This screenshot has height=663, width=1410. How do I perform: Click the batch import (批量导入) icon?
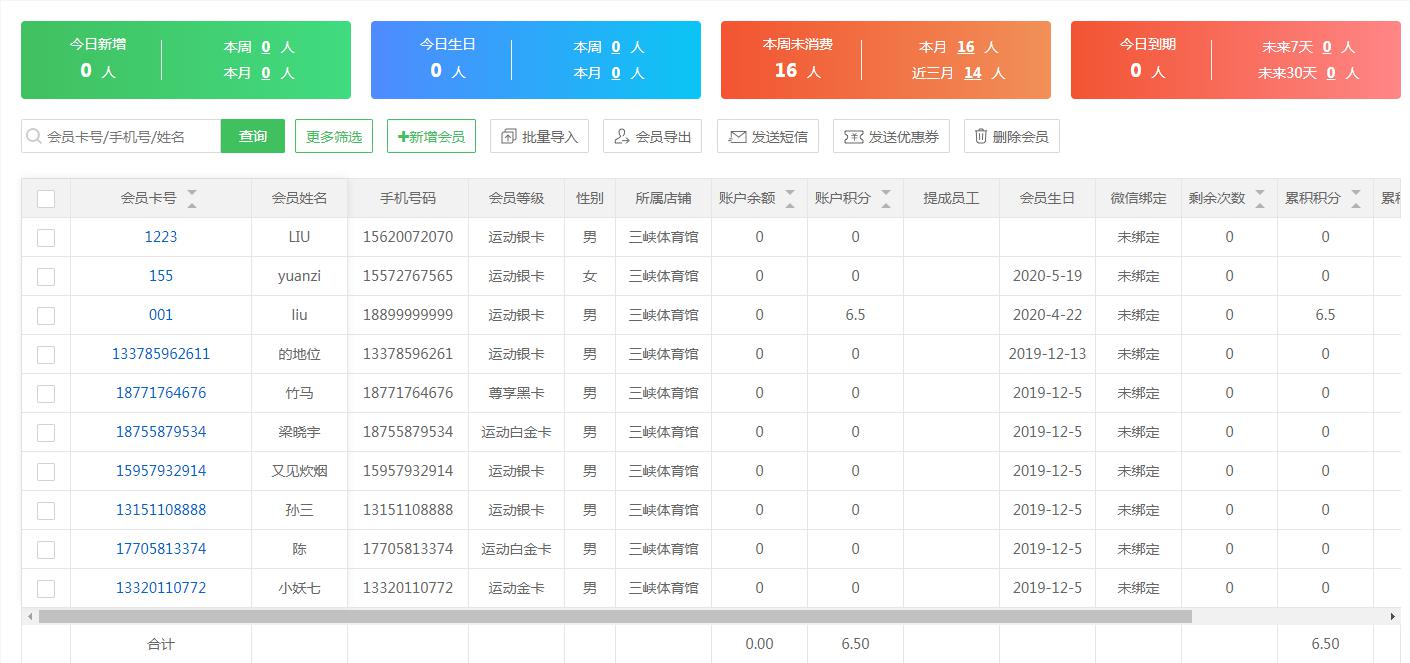point(507,136)
